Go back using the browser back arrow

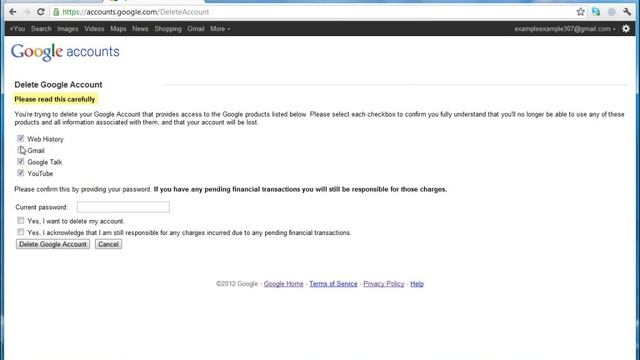(x=13, y=12)
